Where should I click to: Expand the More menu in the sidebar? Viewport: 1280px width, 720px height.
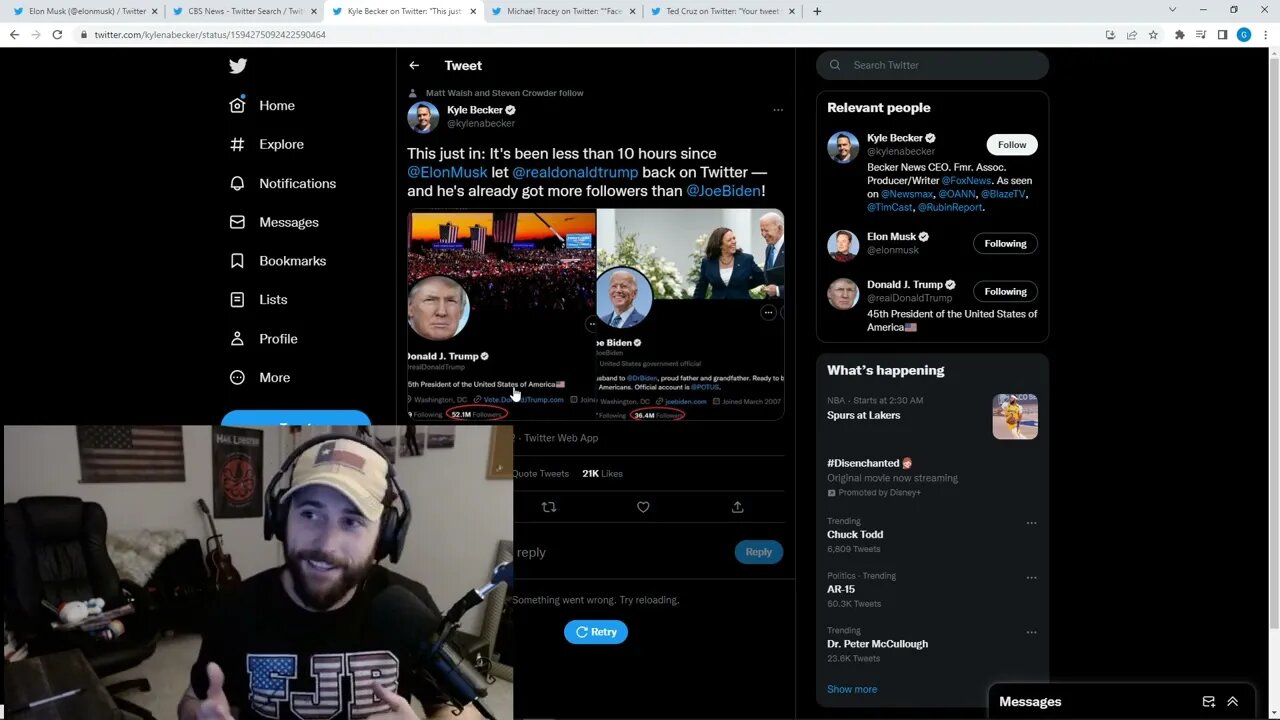tap(260, 377)
